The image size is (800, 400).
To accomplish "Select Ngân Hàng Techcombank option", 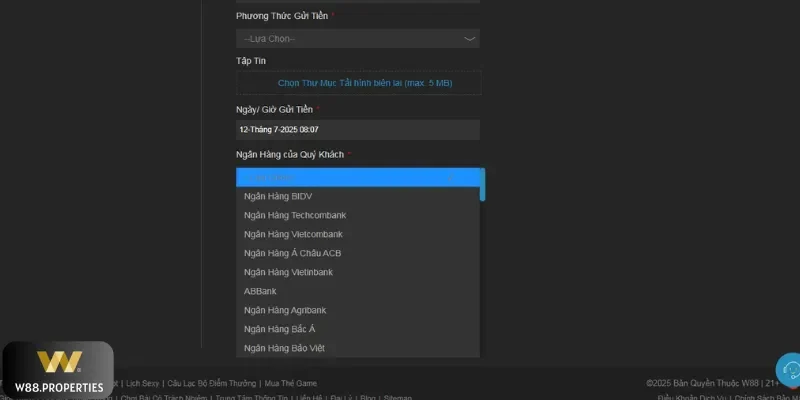I will pyautogui.click(x=295, y=215).
